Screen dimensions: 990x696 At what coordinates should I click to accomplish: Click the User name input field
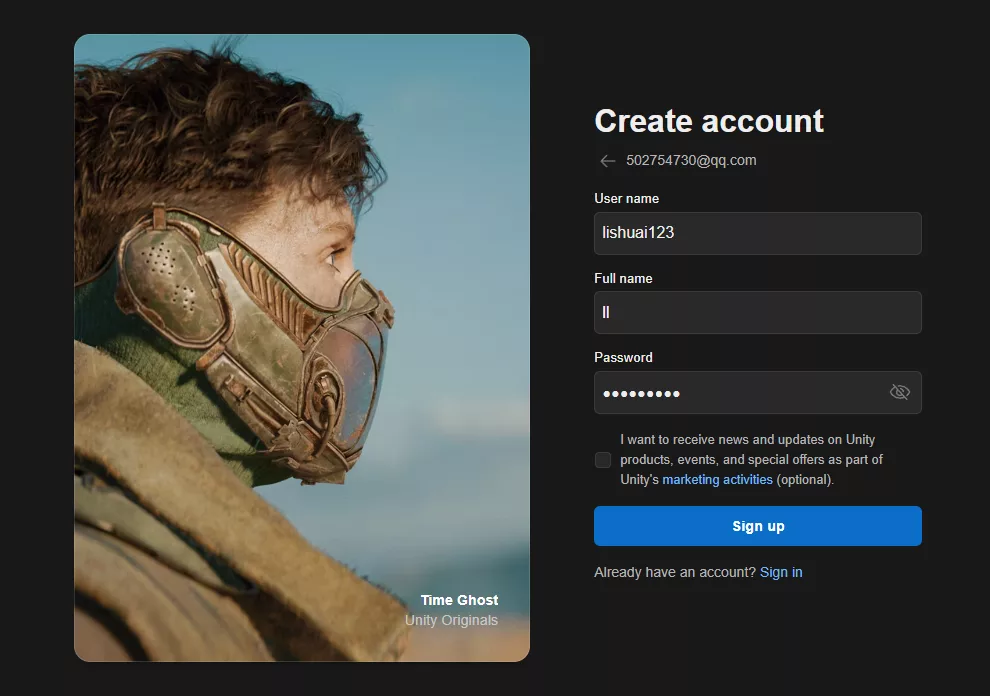[757, 233]
